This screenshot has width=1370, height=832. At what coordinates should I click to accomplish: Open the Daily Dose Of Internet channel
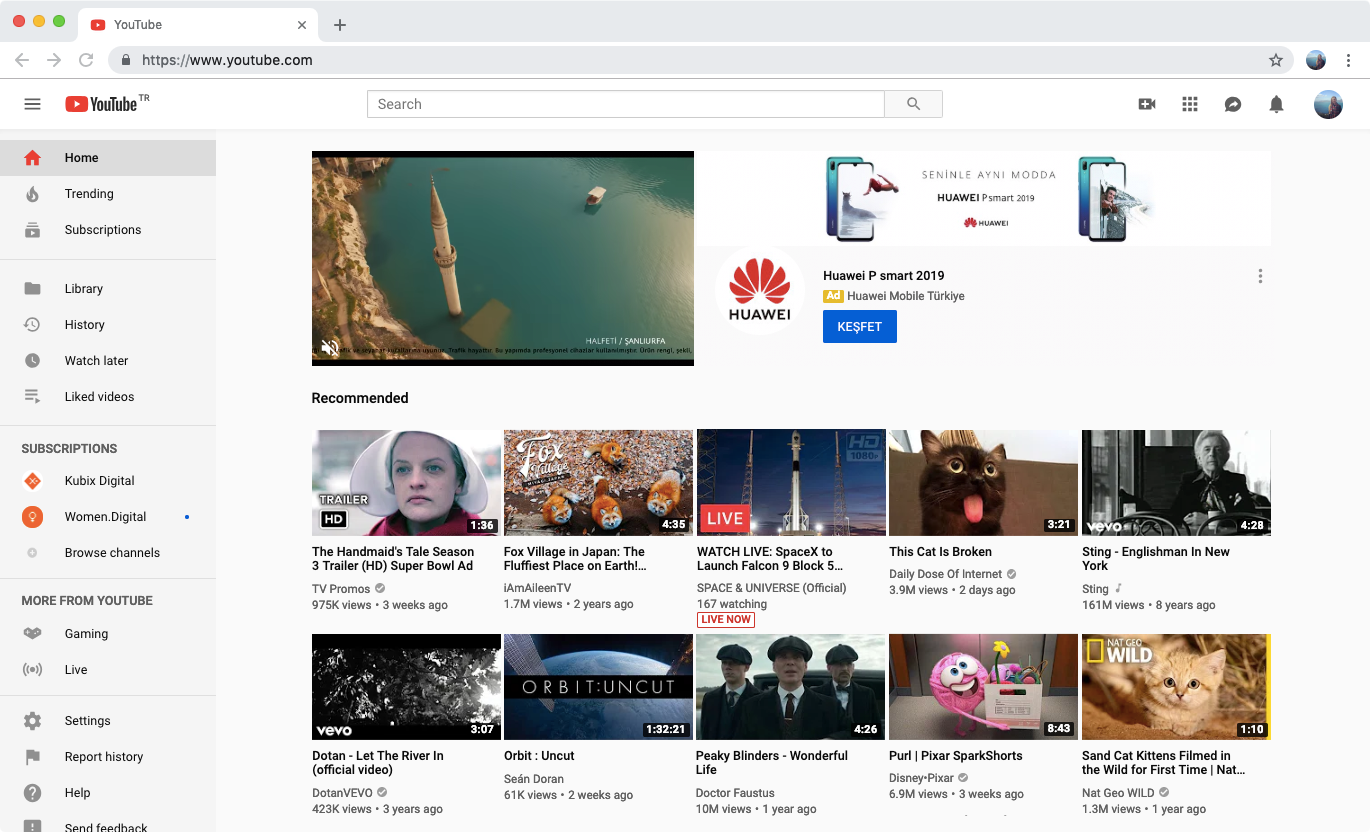pos(946,574)
